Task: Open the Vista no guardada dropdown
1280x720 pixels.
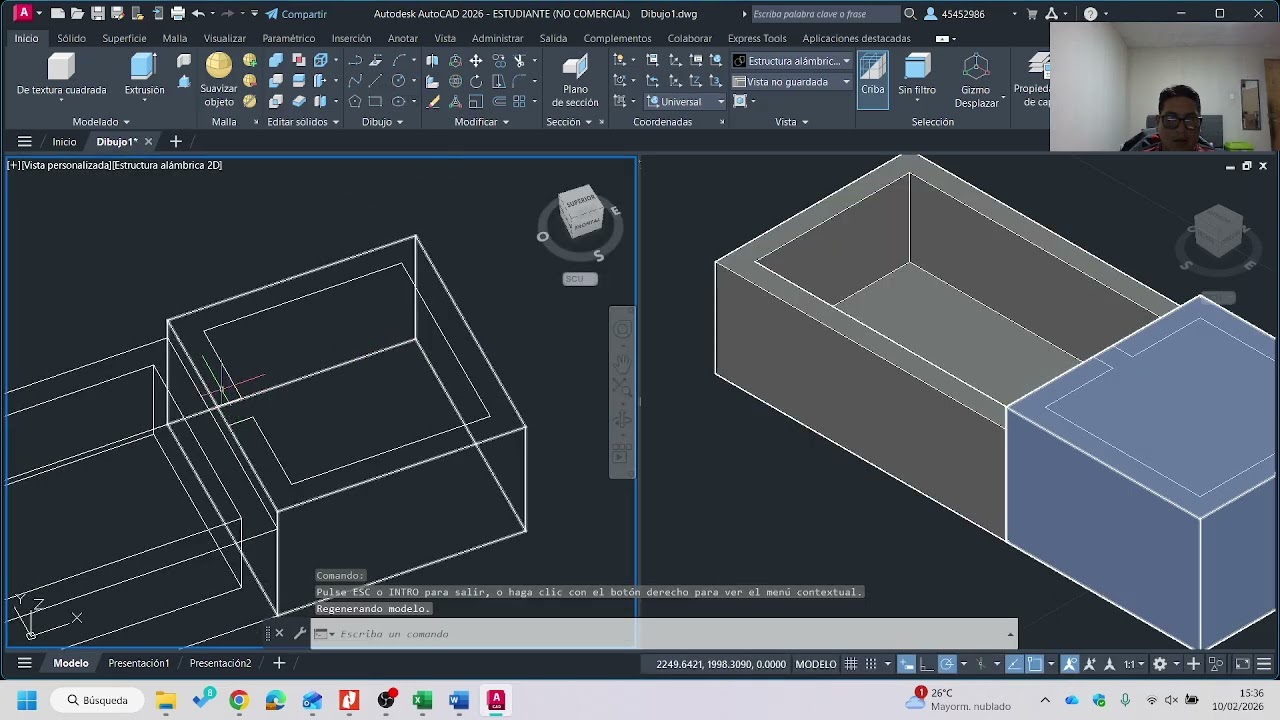Action: click(x=792, y=81)
